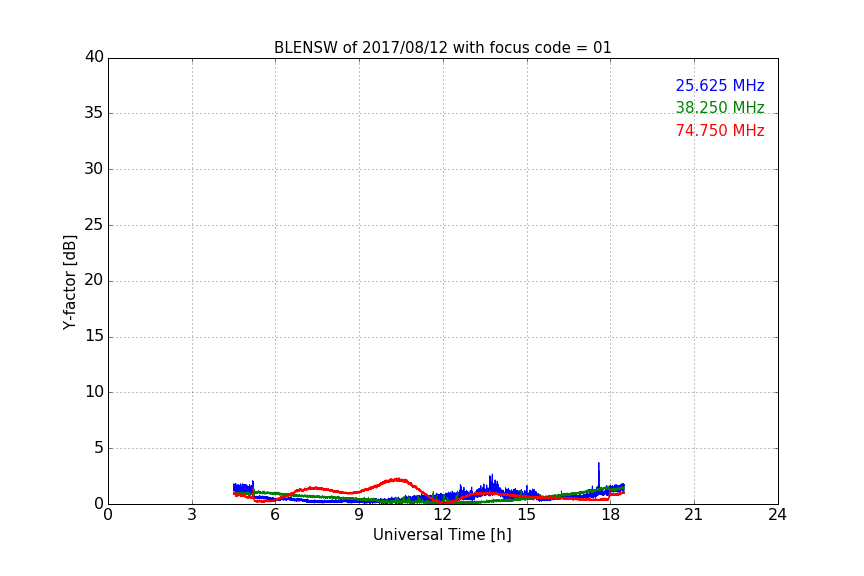This screenshot has width=864, height=576.
Task: Select the green '38.250 MHz' legend label
Action: click(x=720, y=107)
